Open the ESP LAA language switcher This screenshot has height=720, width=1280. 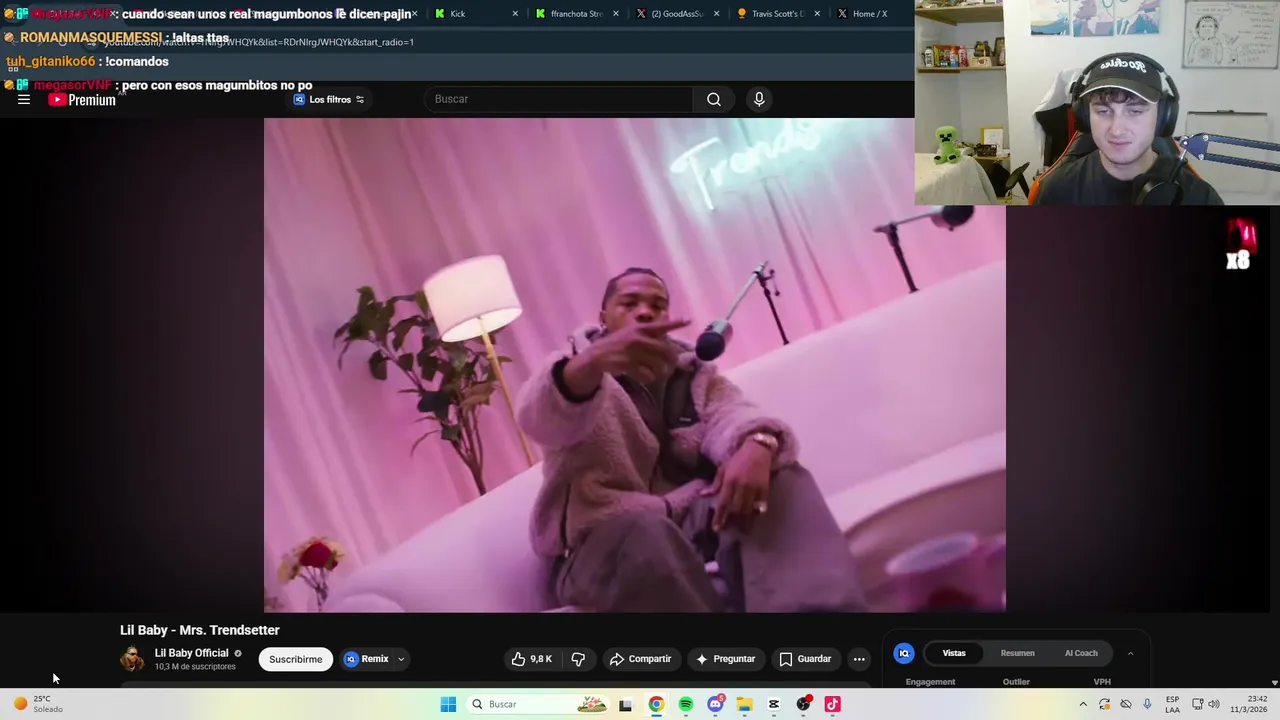[x=1172, y=704]
